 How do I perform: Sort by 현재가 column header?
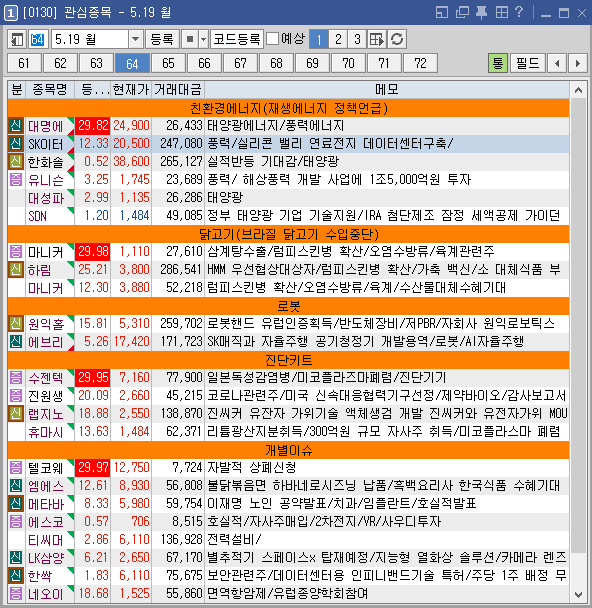[x=131, y=90]
